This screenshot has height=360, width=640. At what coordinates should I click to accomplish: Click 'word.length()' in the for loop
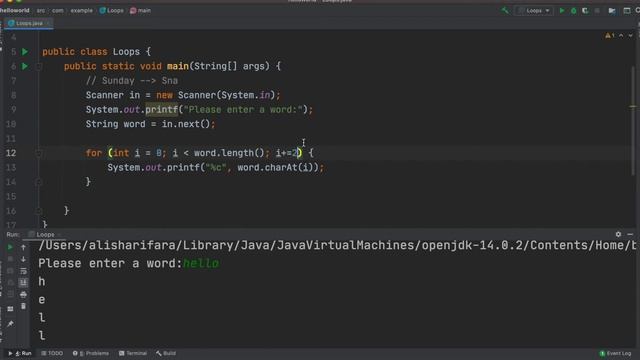pos(229,153)
